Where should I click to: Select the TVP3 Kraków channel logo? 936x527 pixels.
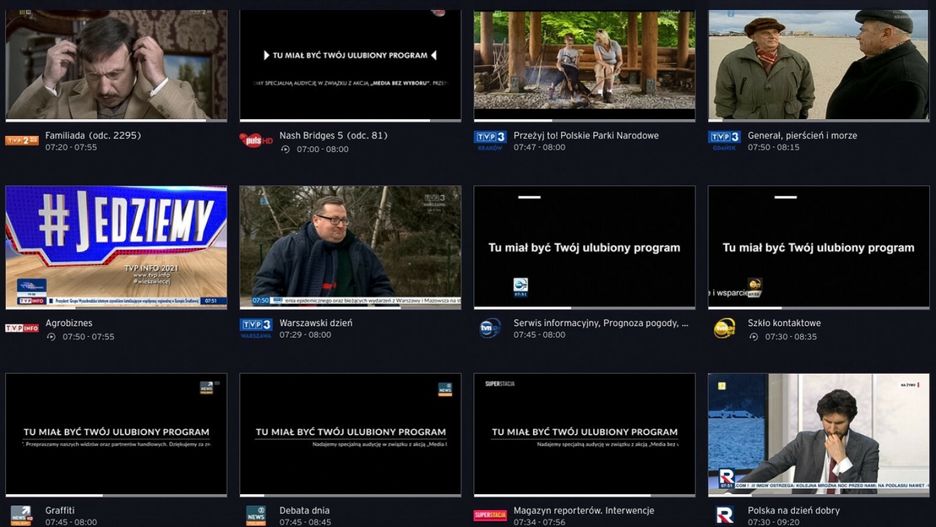point(490,141)
